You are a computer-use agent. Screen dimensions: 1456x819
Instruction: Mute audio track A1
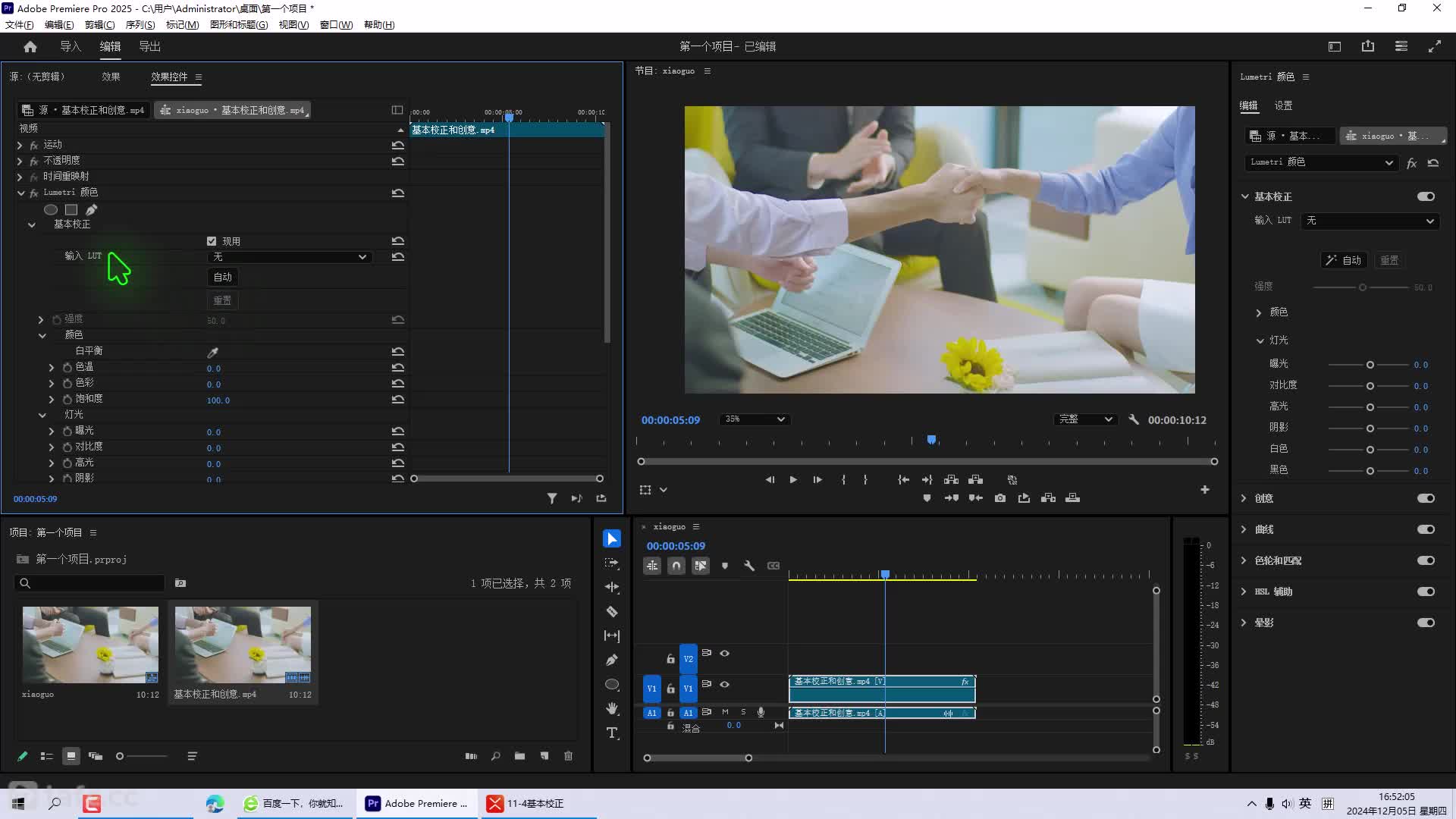point(725,712)
